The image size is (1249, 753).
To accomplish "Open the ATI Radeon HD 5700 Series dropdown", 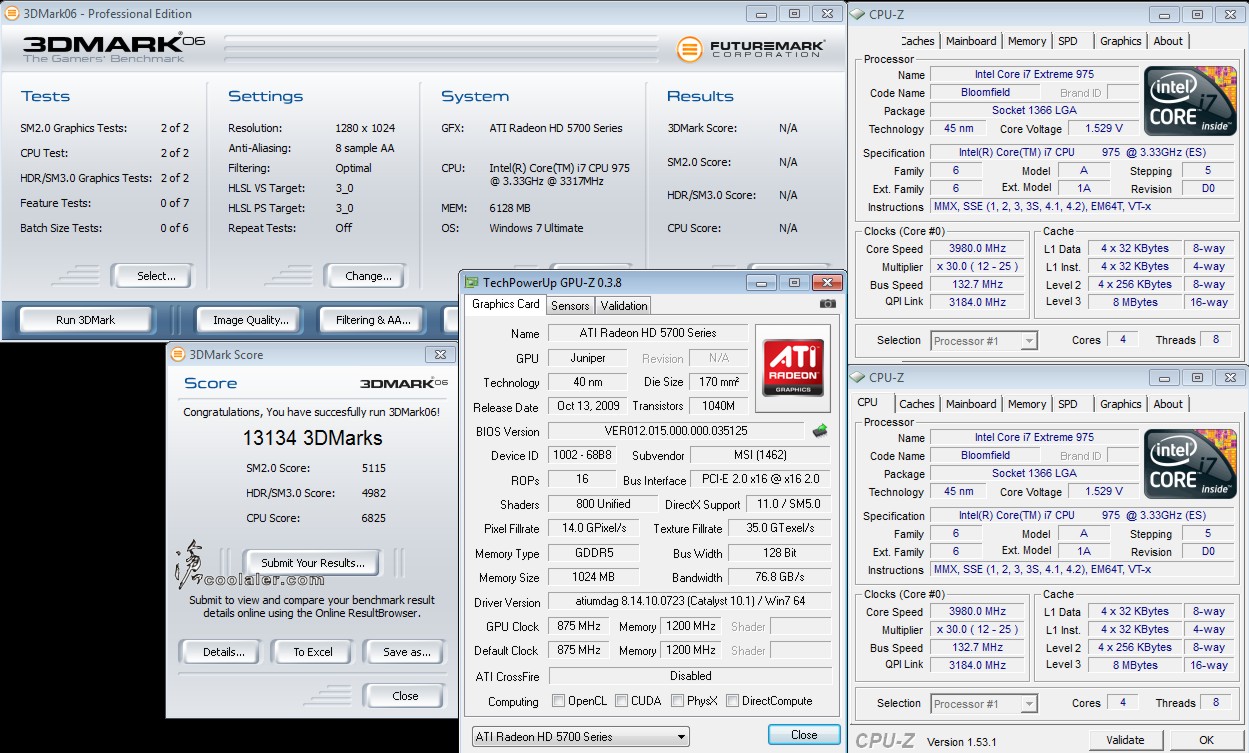I will 580,737.
